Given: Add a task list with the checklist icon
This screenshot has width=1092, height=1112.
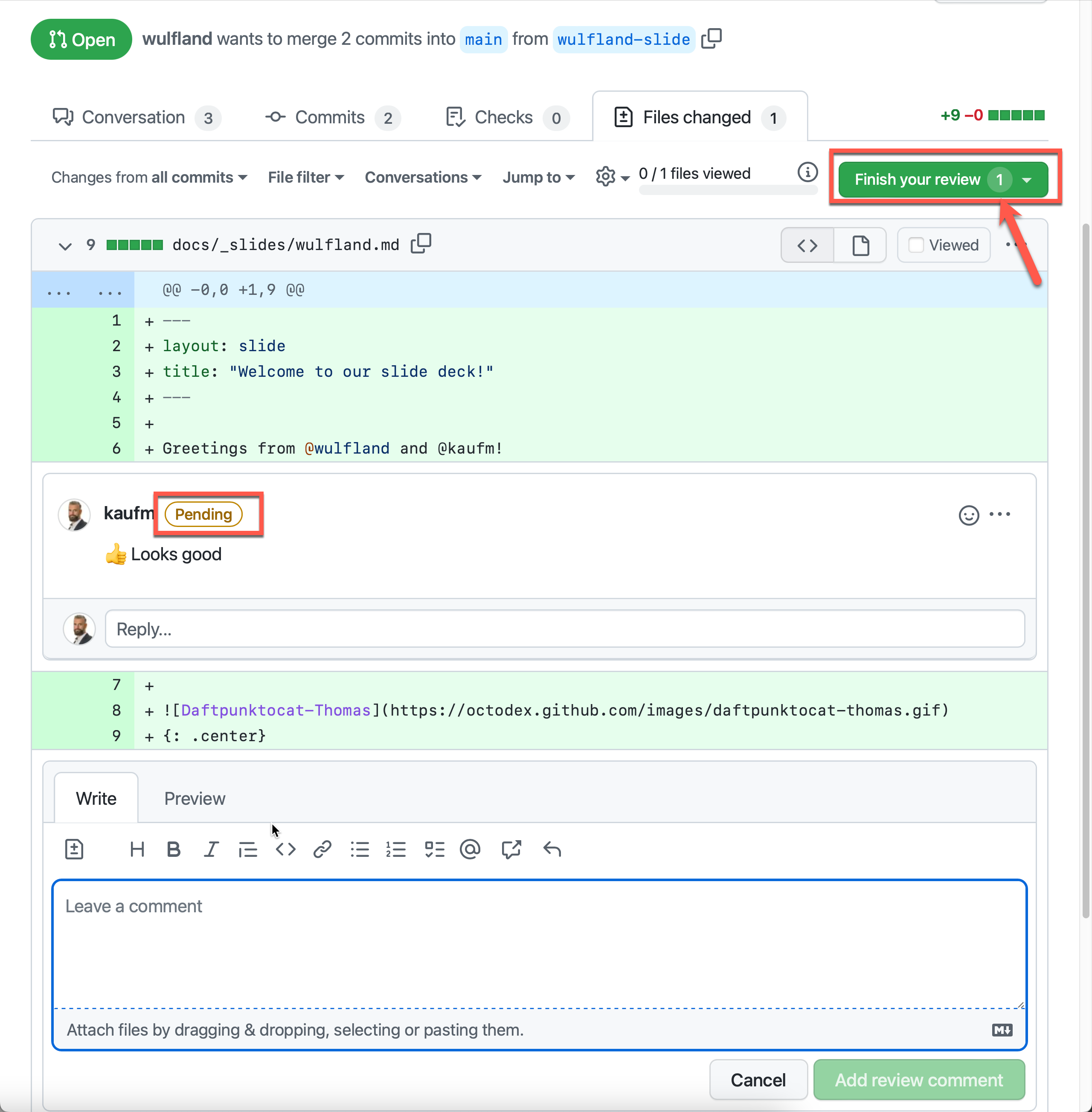Looking at the screenshot, I should pos(434,849).
